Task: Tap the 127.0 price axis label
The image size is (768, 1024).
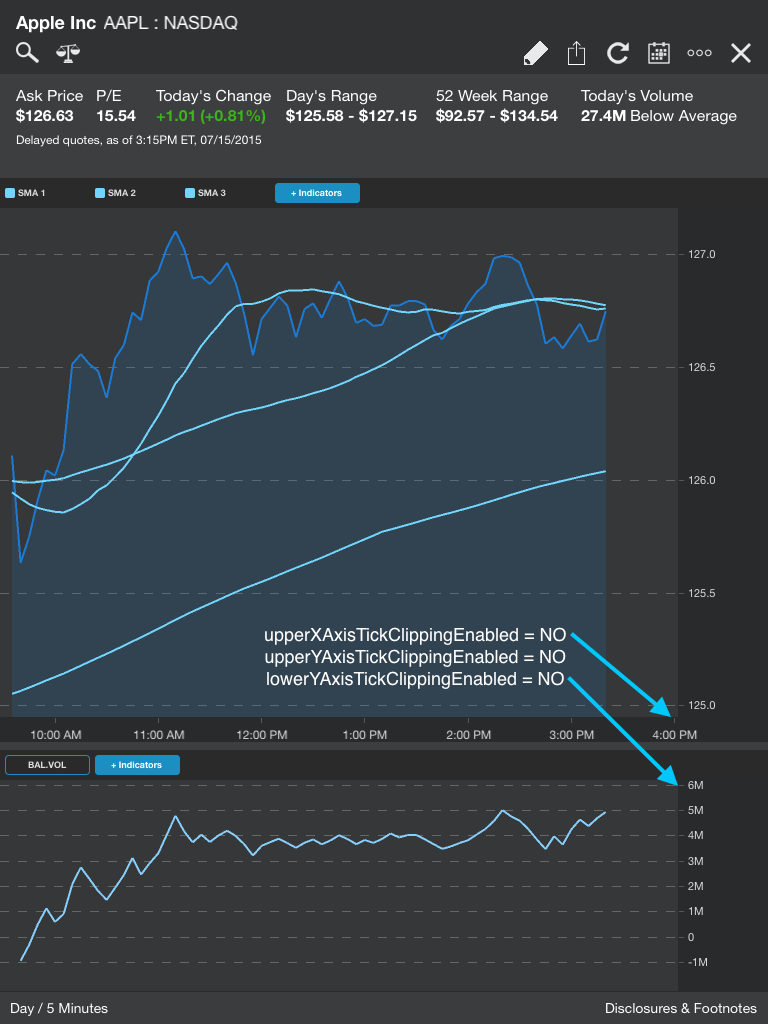Action: click(x=701, y=254)
